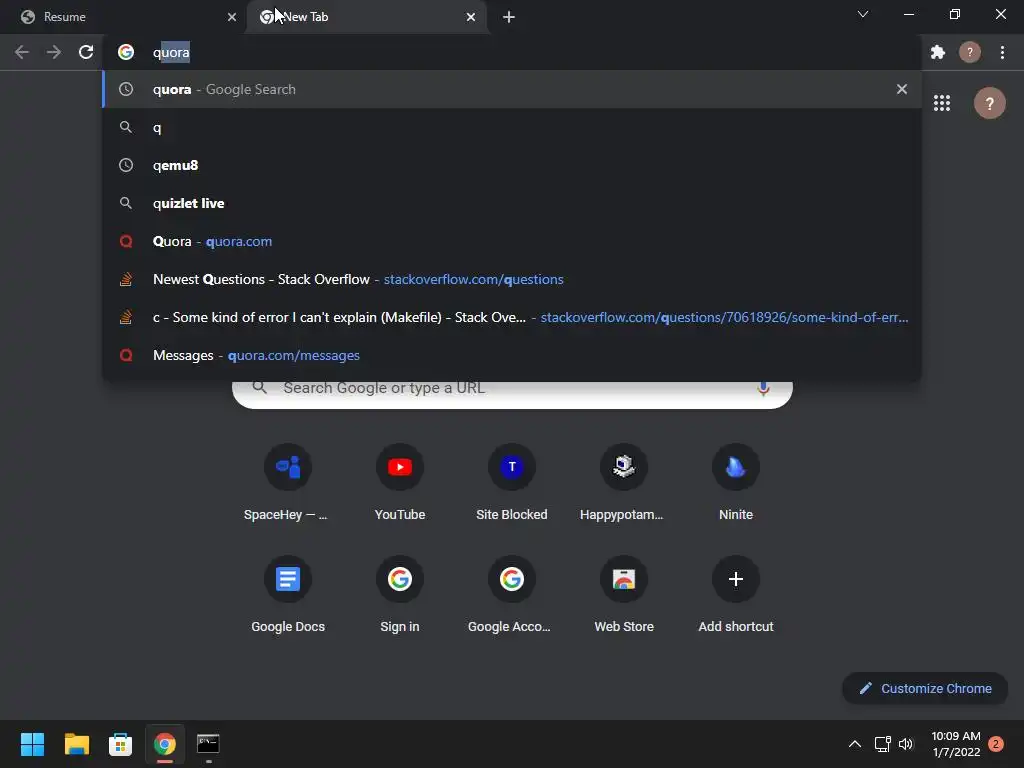Select the 'quora - Google Search' suggestion
This screenshot has height=768, width=1024.
(x=512, y=89)
